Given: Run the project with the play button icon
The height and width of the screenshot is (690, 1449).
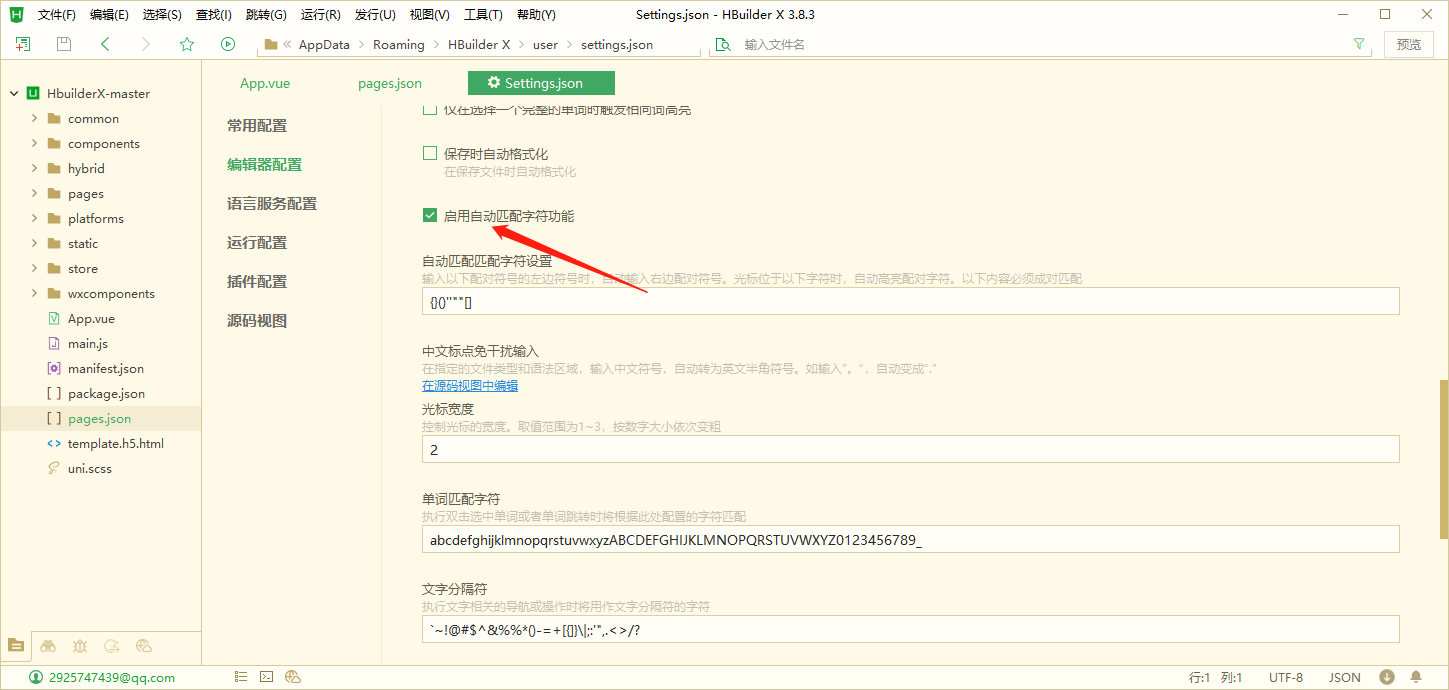Looking at the screenshot, I should click(x=227, y=44).
